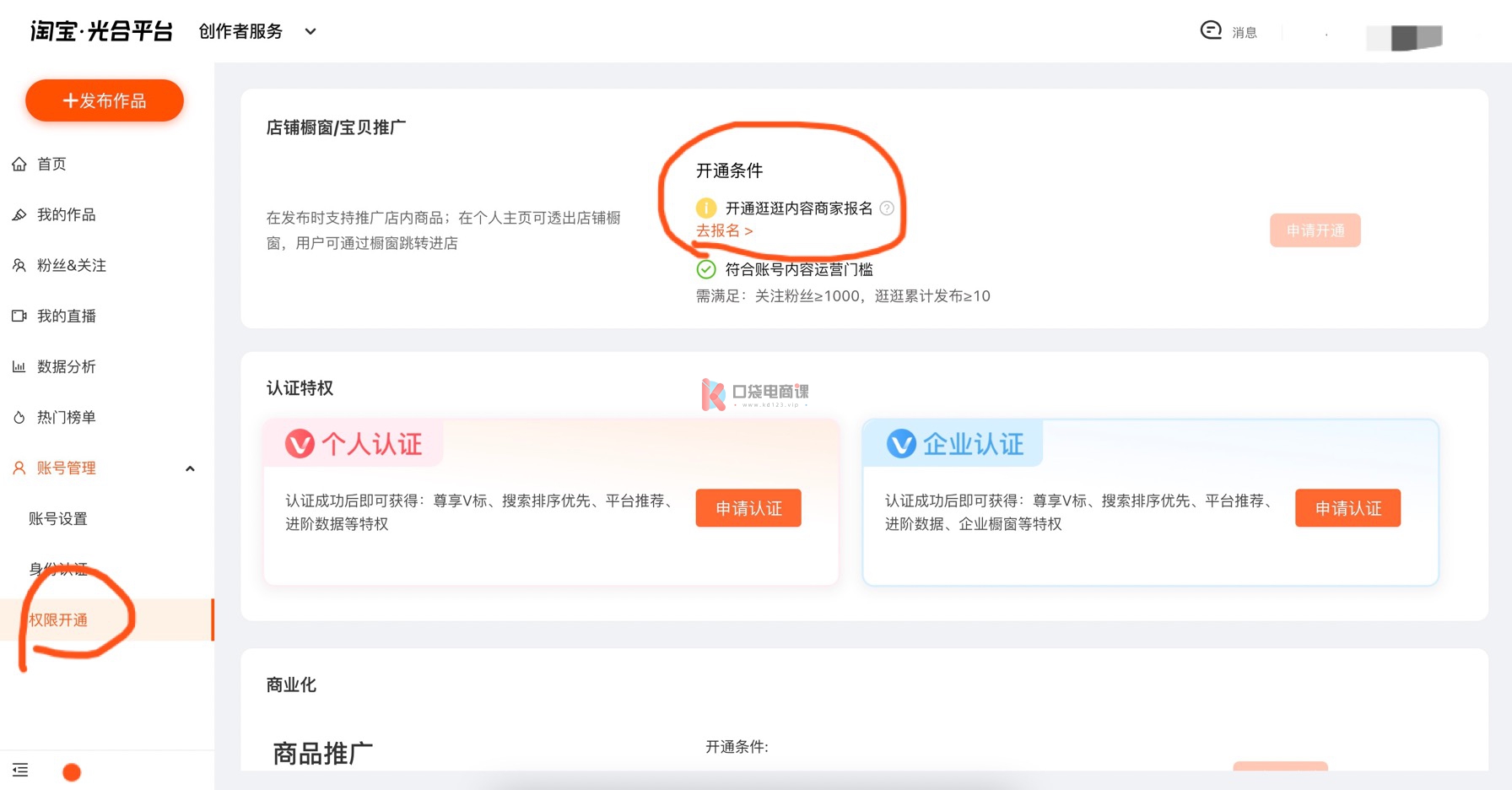
Task: Collapse the sidebar with the menu-fold icon
Action: (x=20, y=770)
